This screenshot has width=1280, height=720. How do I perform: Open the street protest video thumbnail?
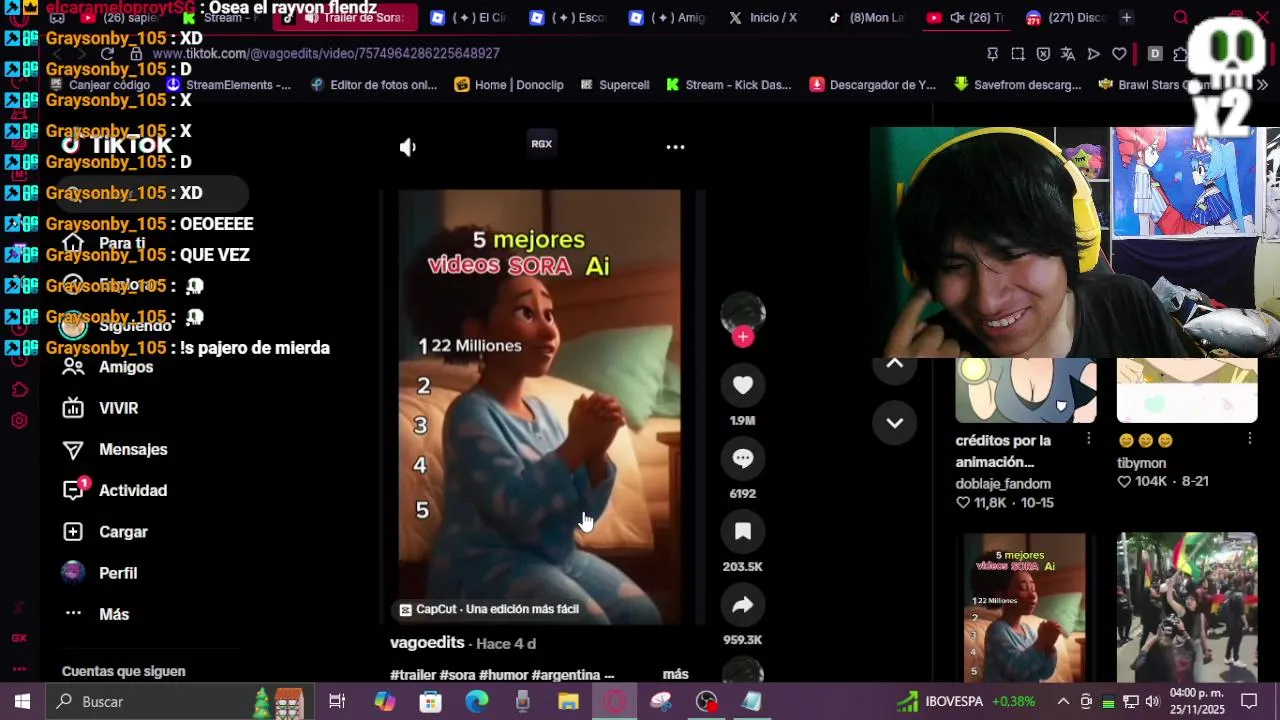pos(1187,608)
